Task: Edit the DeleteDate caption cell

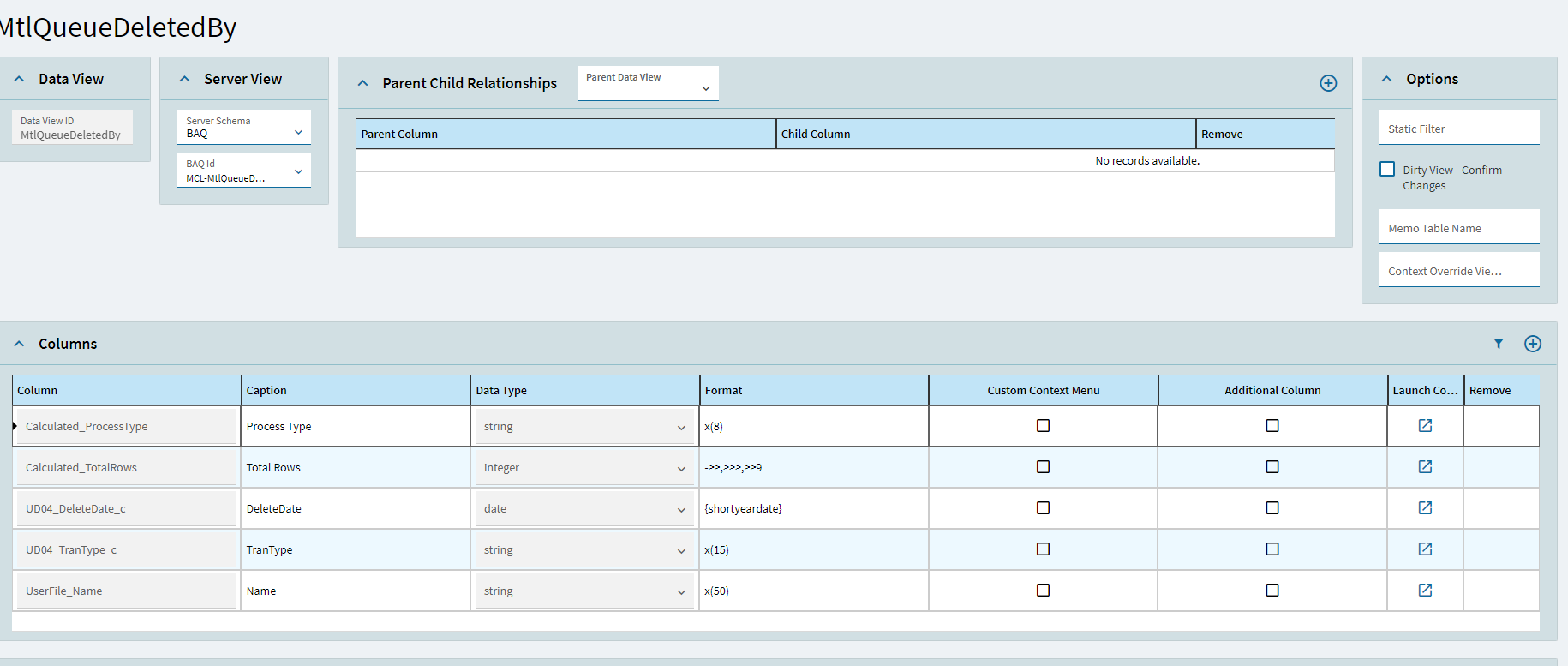Action: pyautogui.click(x=356, y=508)
